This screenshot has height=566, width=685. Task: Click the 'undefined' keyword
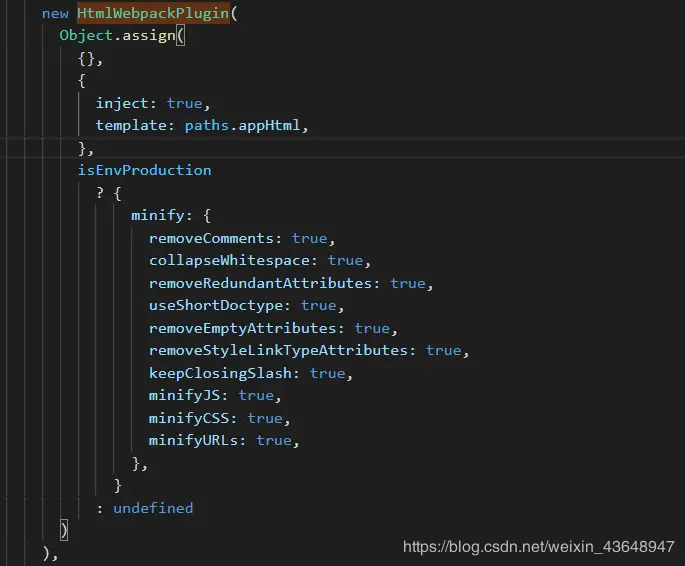tap(153, 508)
